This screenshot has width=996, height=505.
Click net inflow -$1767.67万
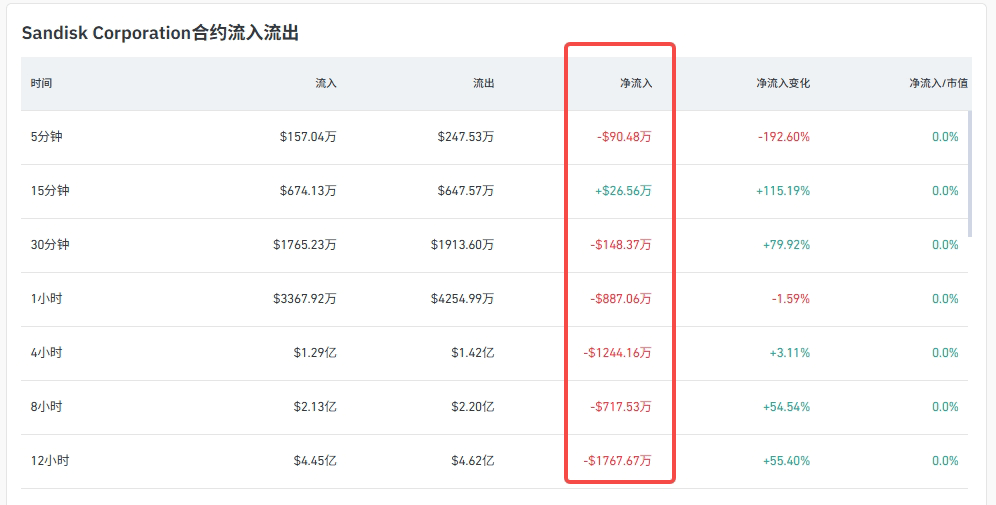618,461
